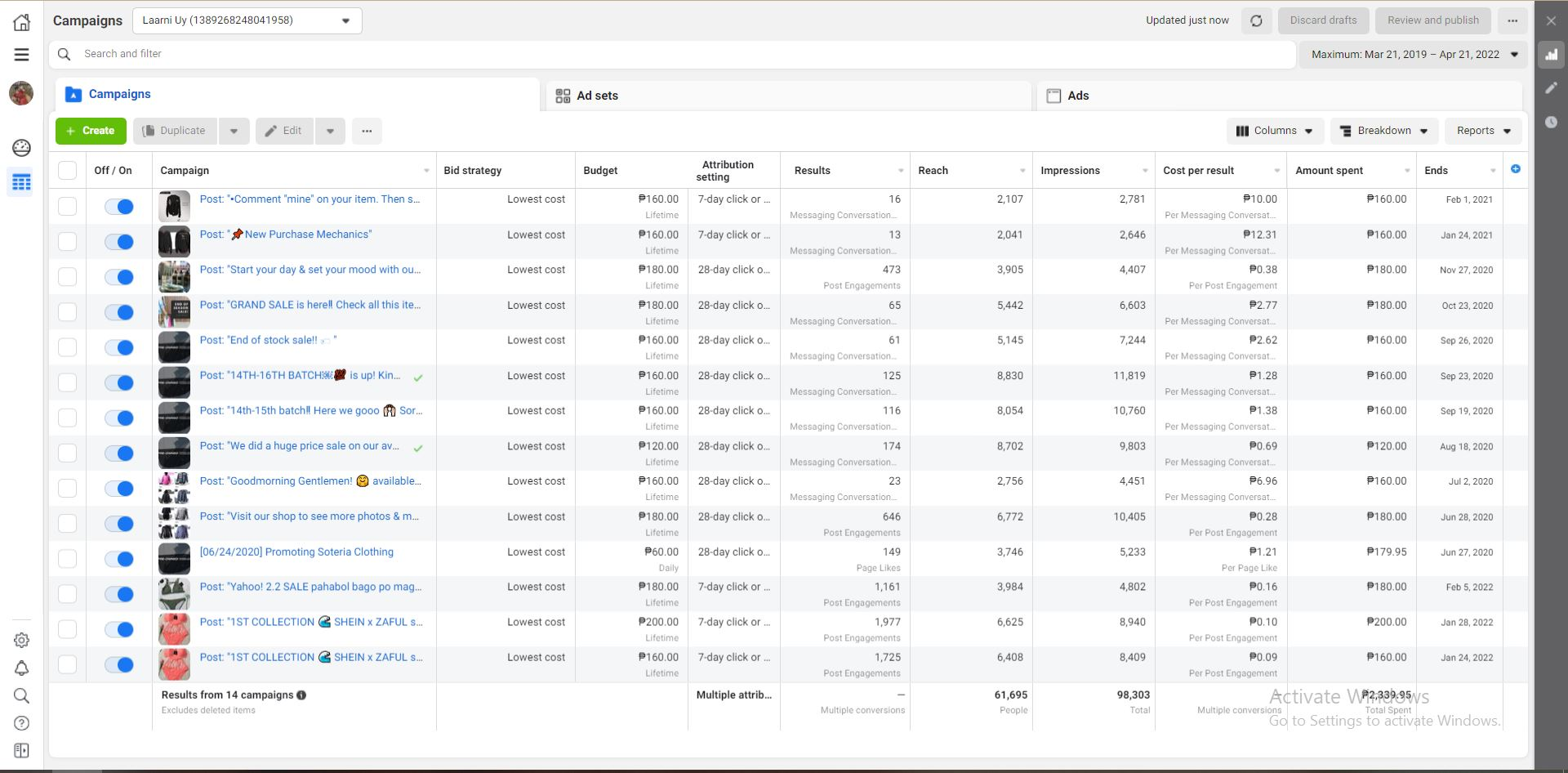
Task: Switch to the Campaigns tab
Action: pos(297,94)
